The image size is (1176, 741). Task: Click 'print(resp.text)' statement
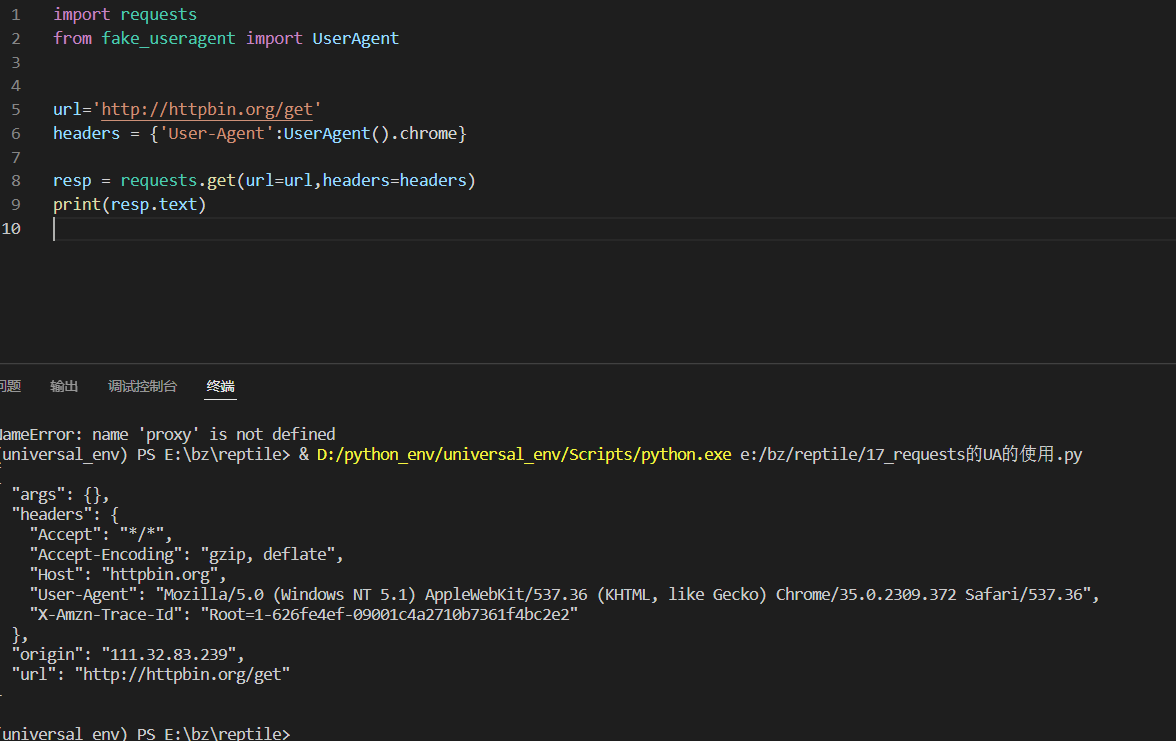tap(130, 205)
